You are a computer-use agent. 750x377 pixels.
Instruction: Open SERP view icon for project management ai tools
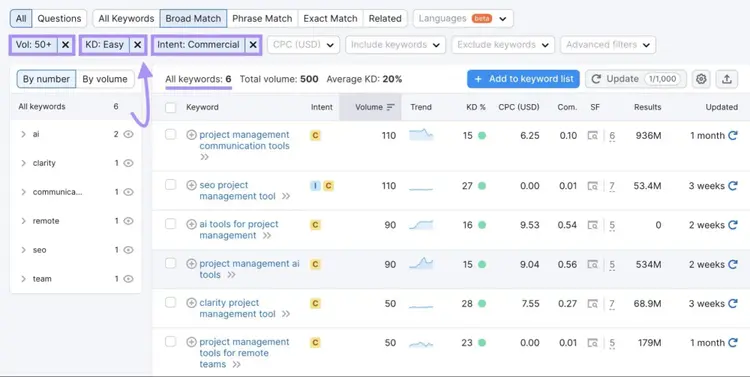point(593,264)
